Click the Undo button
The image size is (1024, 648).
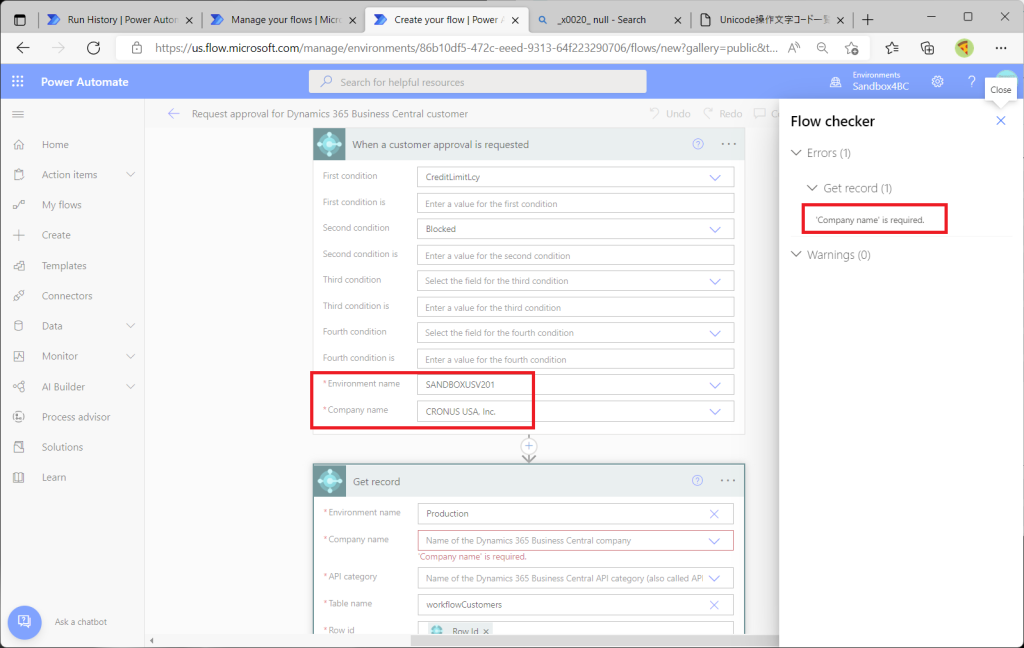(x=670, y=114)
